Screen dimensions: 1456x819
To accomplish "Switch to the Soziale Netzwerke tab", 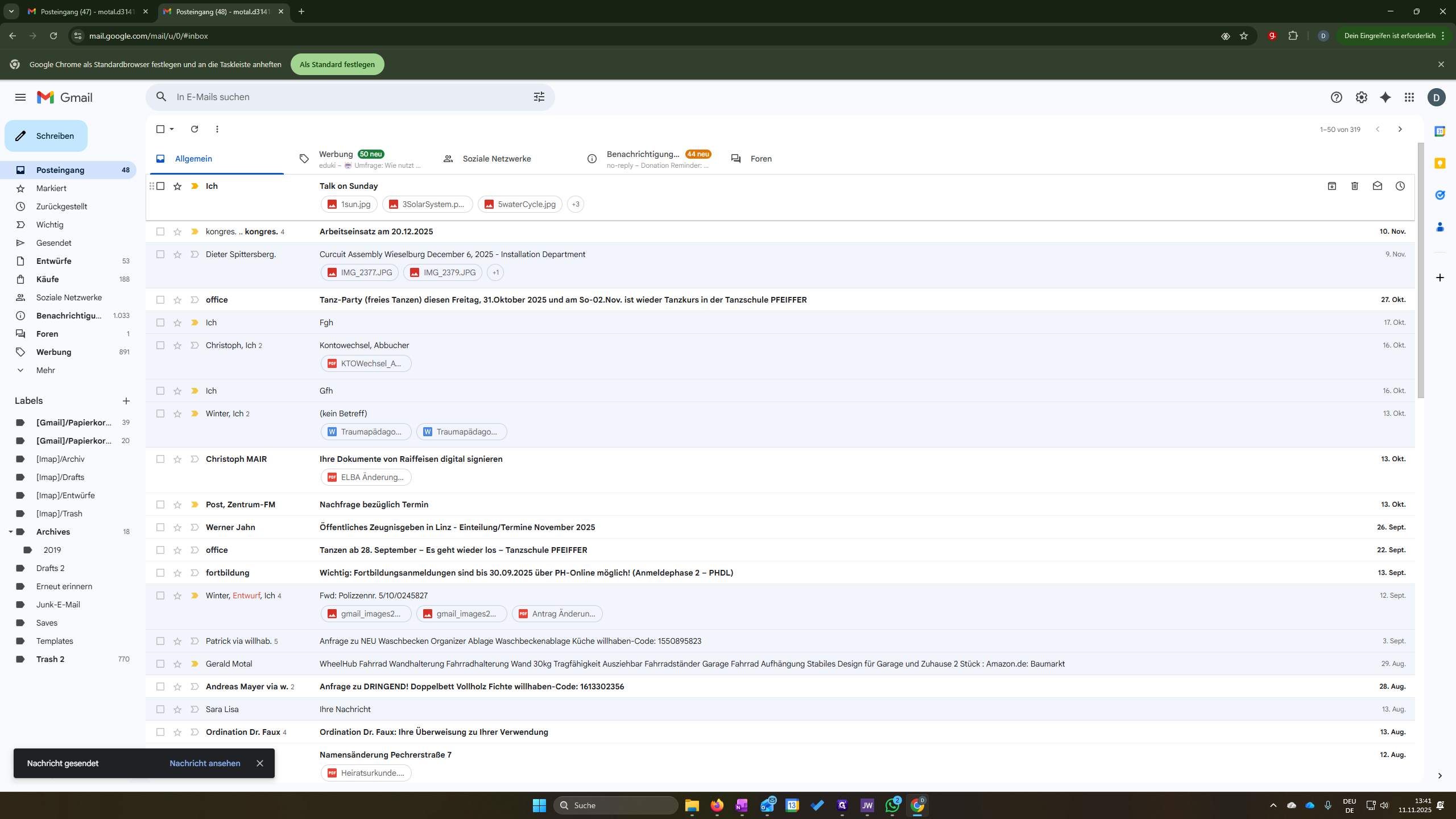I will (497, 159).
